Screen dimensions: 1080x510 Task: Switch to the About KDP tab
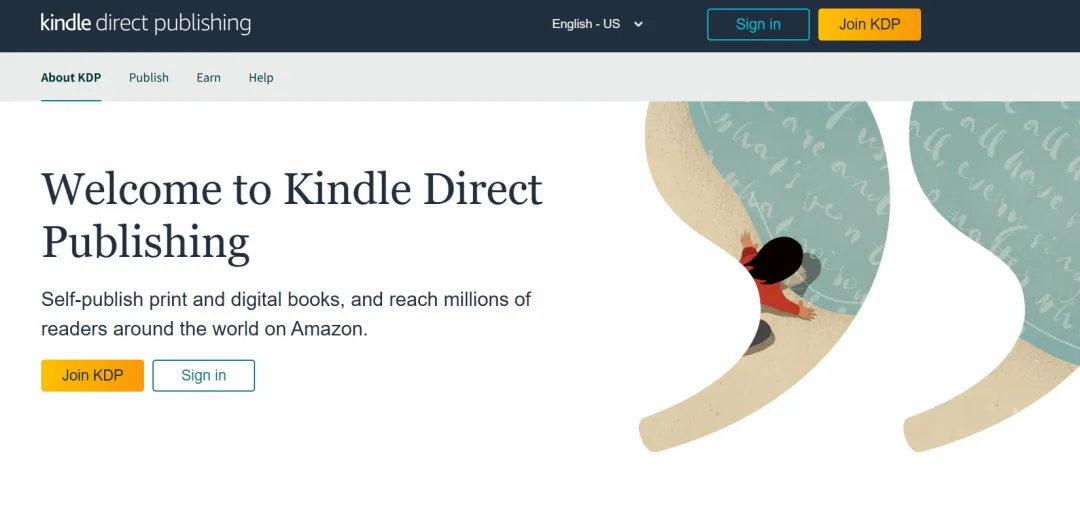tap(71, 77)
